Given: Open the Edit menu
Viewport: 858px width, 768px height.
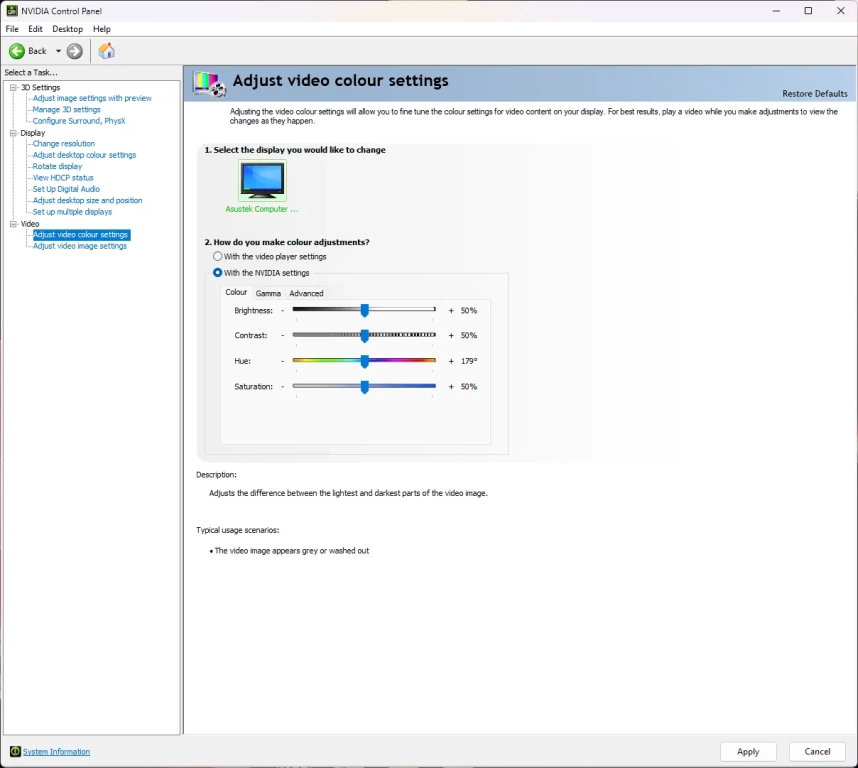Looking at the screenshot, I should 36,29.
